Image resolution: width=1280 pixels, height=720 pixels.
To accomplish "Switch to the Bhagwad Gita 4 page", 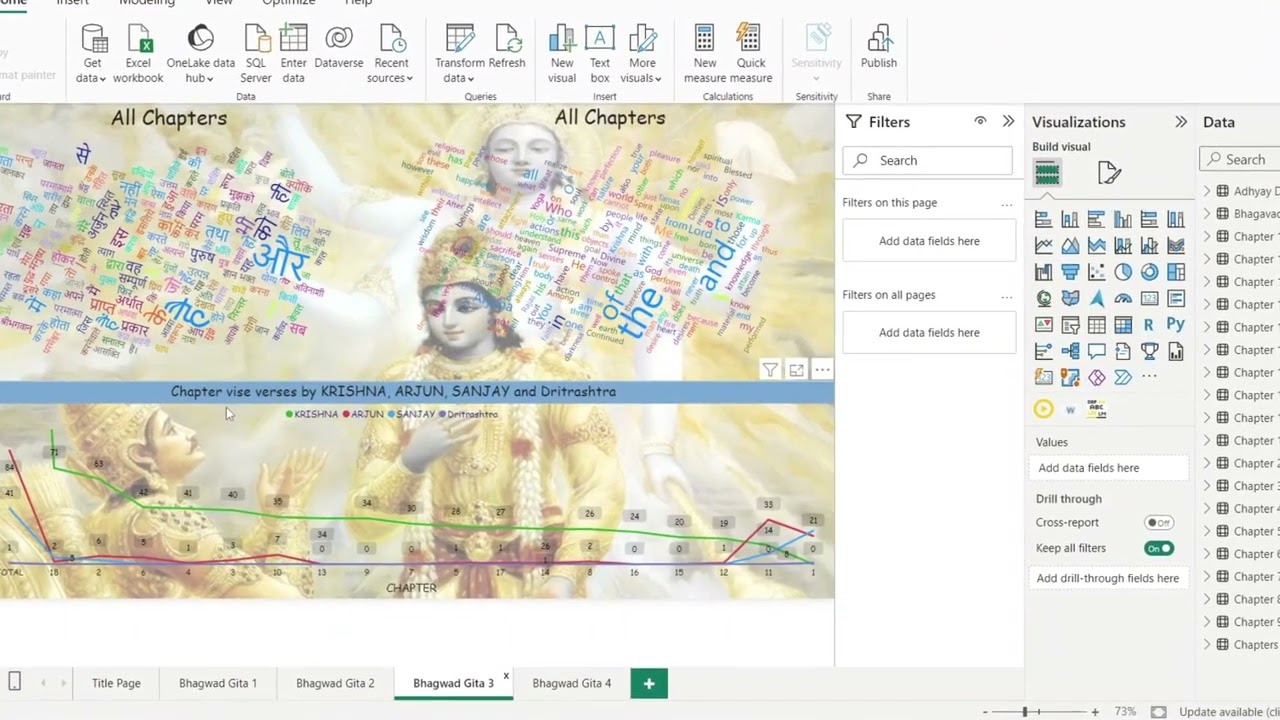I will point(571,683).
